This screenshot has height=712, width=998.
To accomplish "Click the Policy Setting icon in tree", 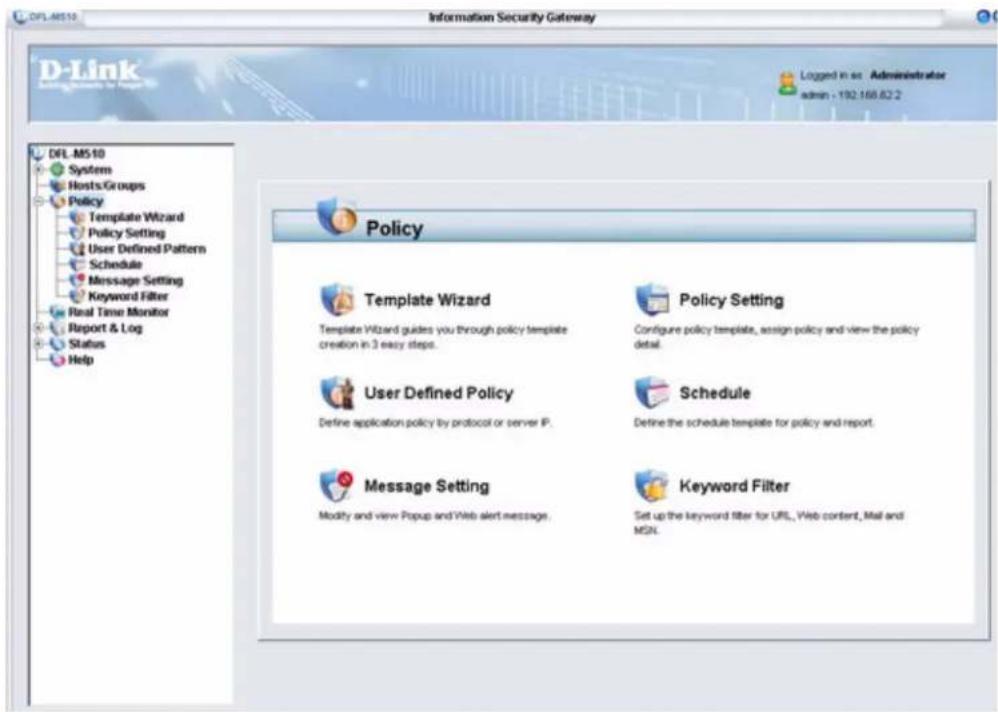I will (78, 234).
